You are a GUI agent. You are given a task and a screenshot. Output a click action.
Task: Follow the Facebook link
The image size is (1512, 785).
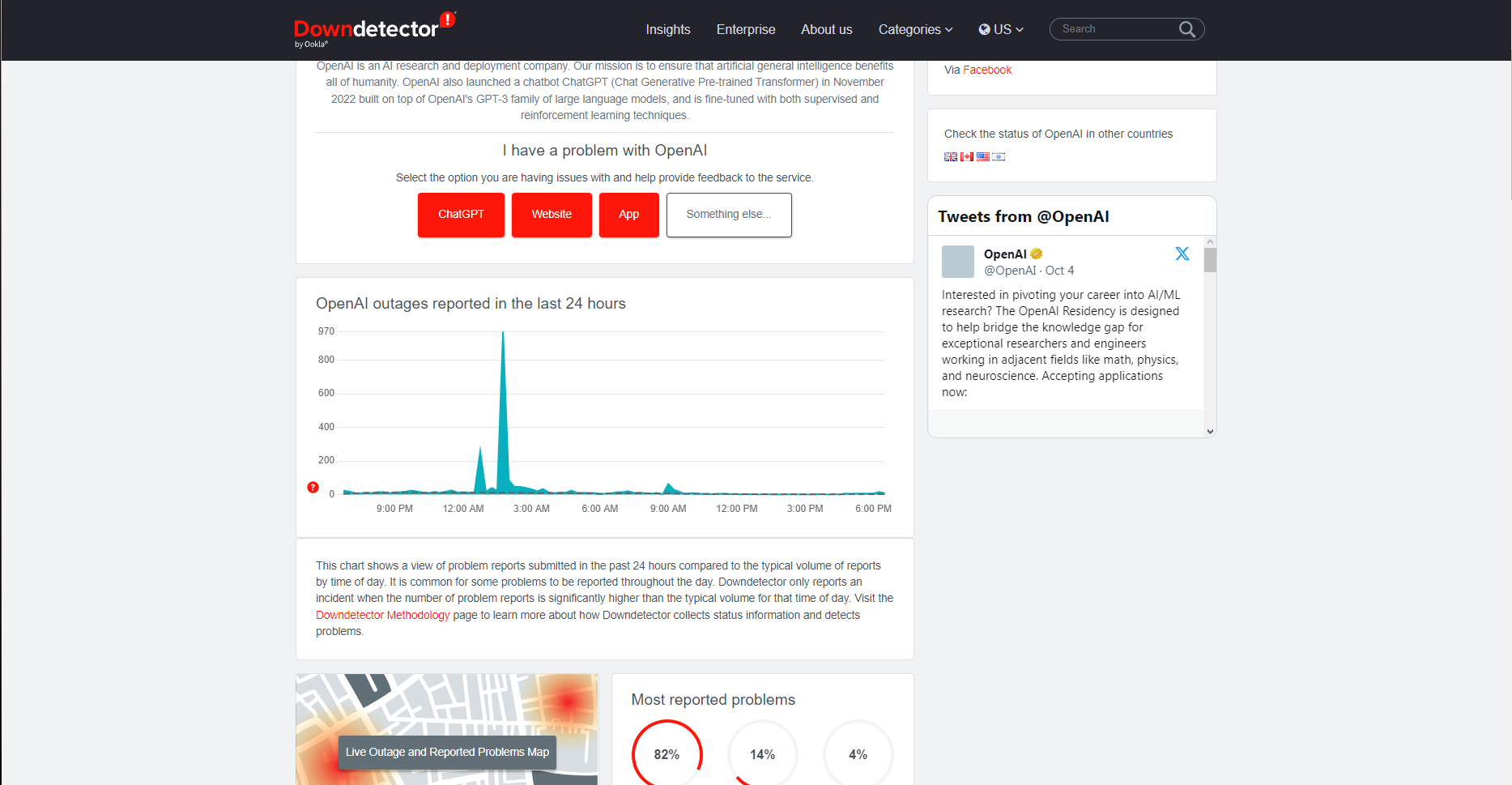987,70
